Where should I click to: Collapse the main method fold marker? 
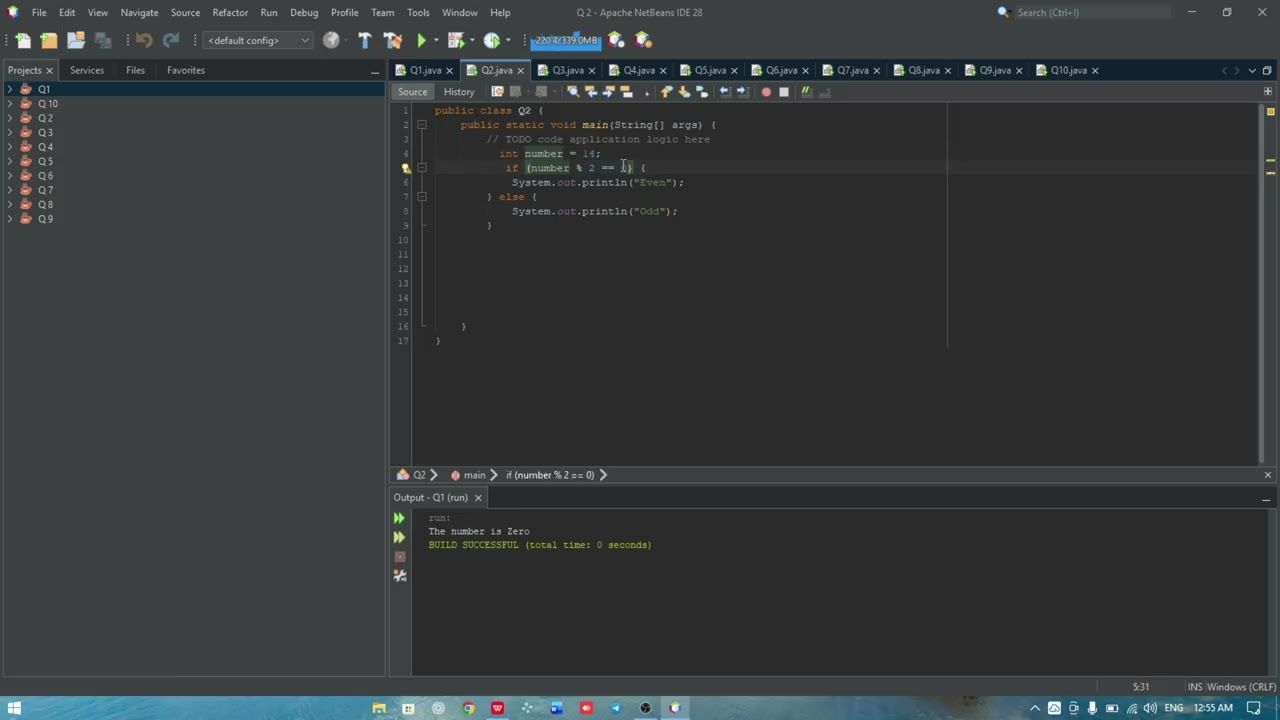click(422, 125)
